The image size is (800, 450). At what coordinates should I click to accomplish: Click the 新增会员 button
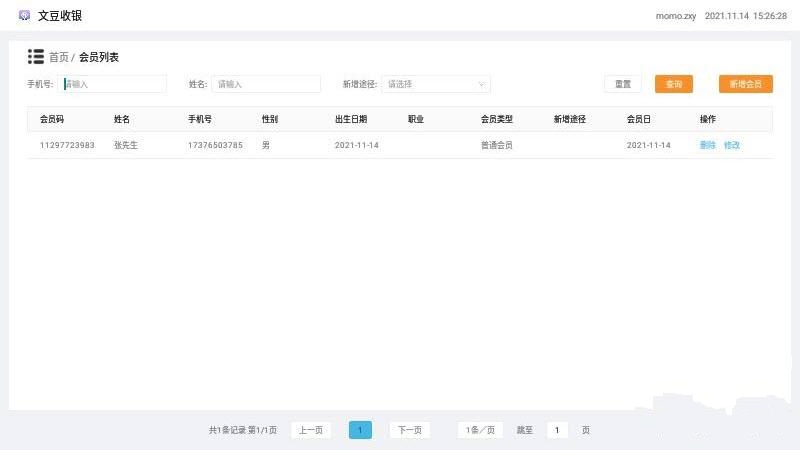tap(745, 84)
